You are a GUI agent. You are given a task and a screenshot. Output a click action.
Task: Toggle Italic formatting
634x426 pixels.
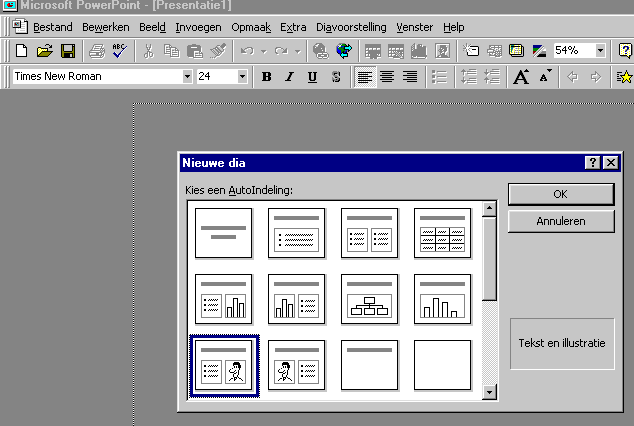pyautogui.click(x=289, y=76)
